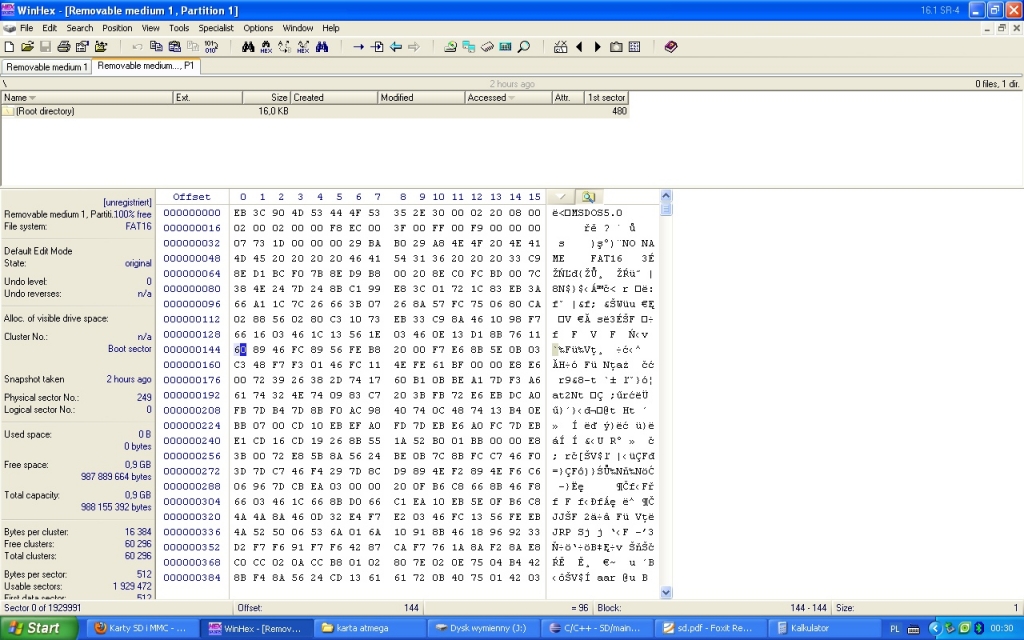Open 'karta atmega' folder from taskbar

pyautogui.click(x=370, y=628)
